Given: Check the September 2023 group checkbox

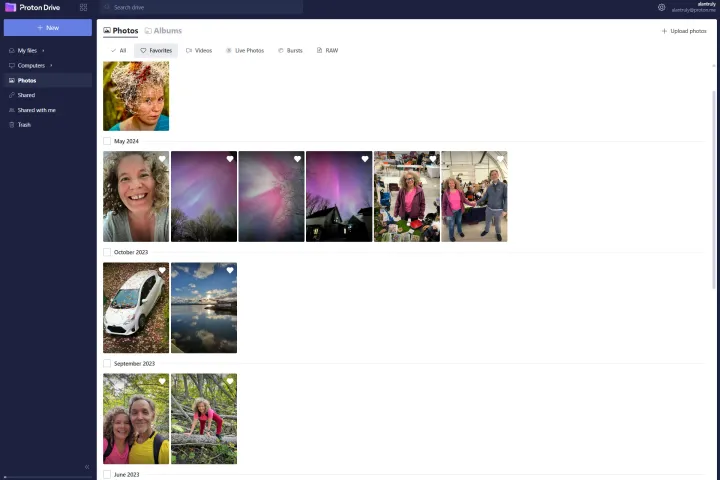Looking at the screenshot, I should 107,363.
